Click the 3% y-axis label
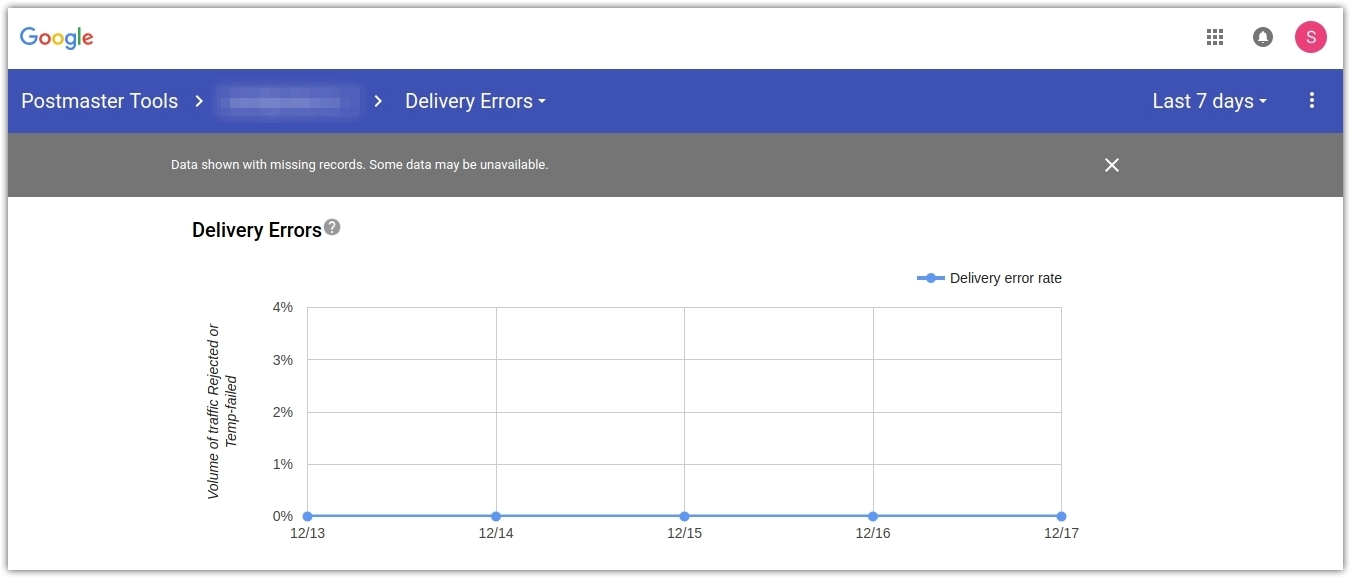This screenshot has width=1351, height=578. point(283,359)
